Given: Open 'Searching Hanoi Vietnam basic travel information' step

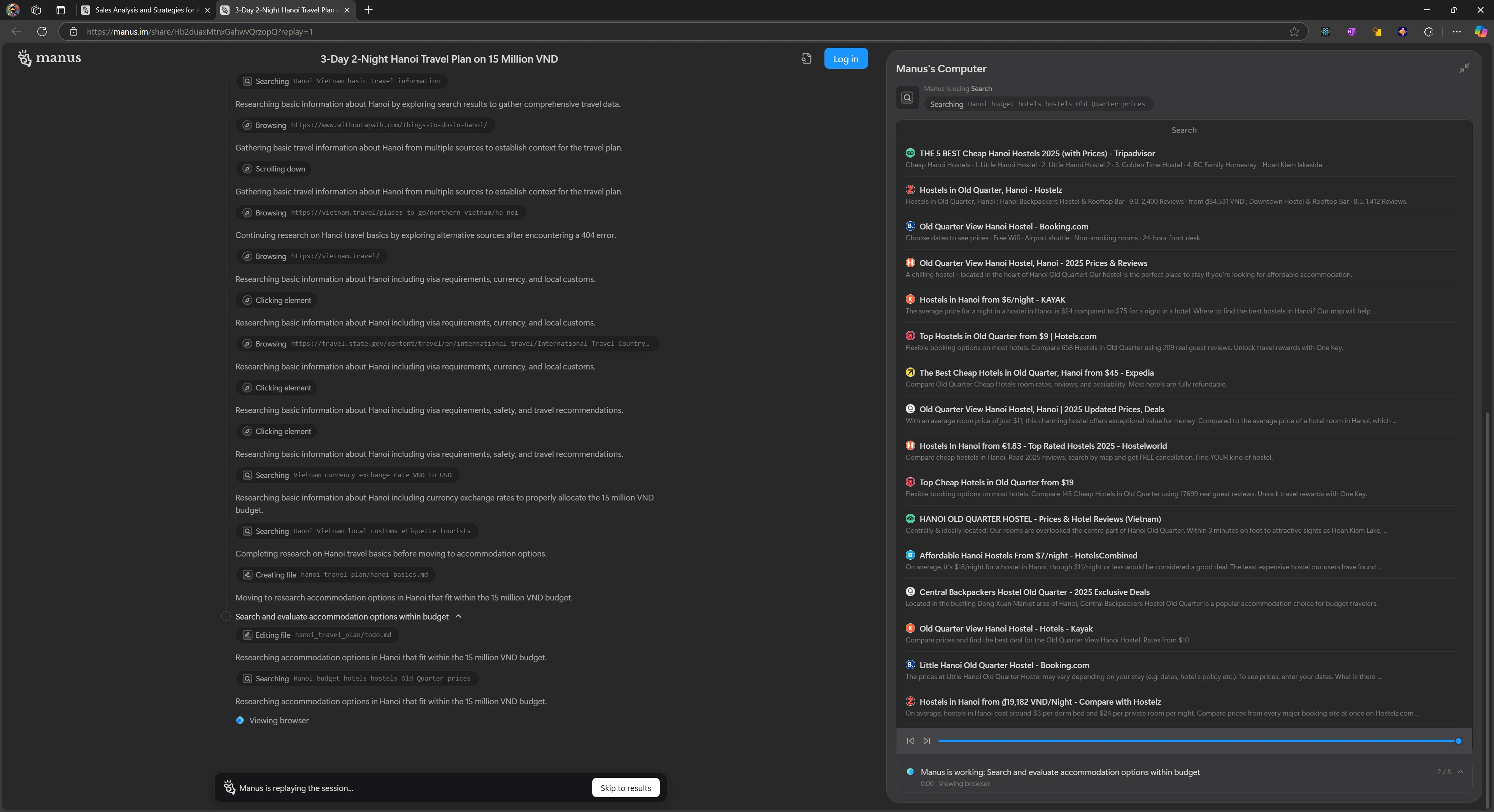Looking at the screenshot, I should click(341, 81).
